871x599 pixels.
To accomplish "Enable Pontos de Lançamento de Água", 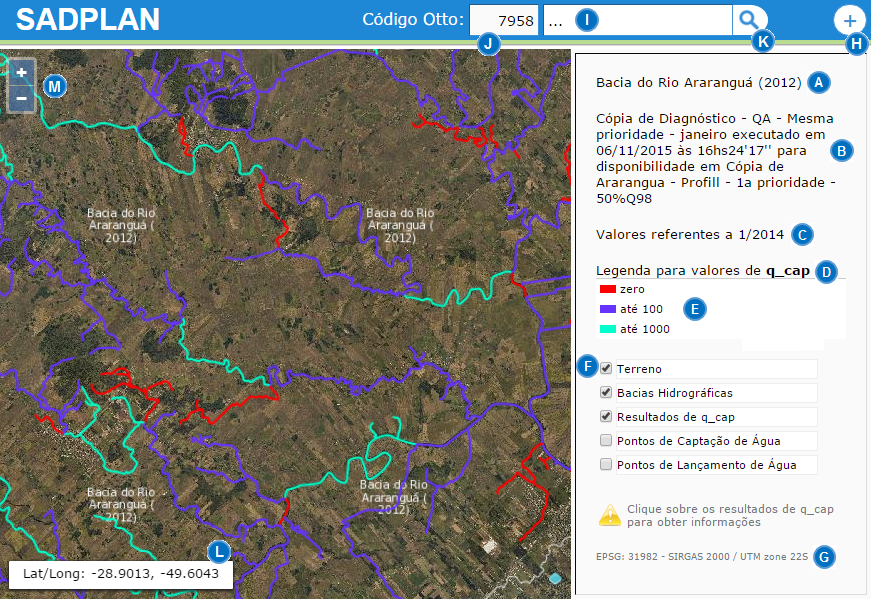I will (606, 465).
